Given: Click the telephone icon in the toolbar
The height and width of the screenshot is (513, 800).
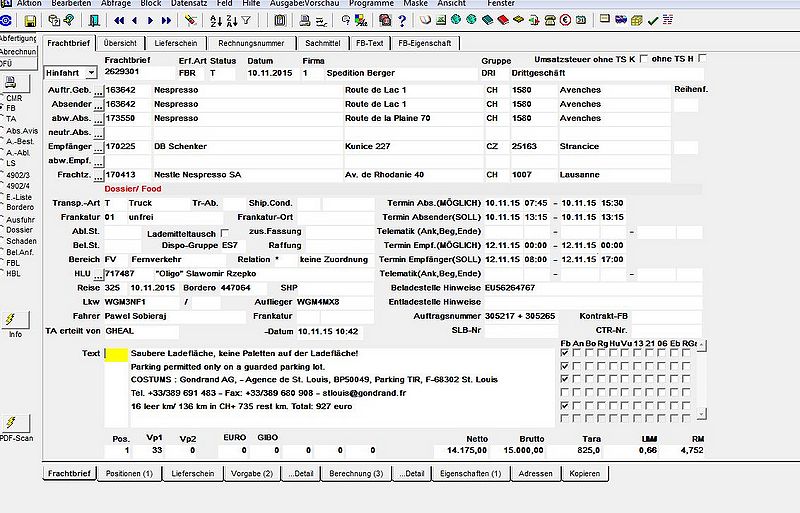Looking at the screenshot, I should click(550, 20).
